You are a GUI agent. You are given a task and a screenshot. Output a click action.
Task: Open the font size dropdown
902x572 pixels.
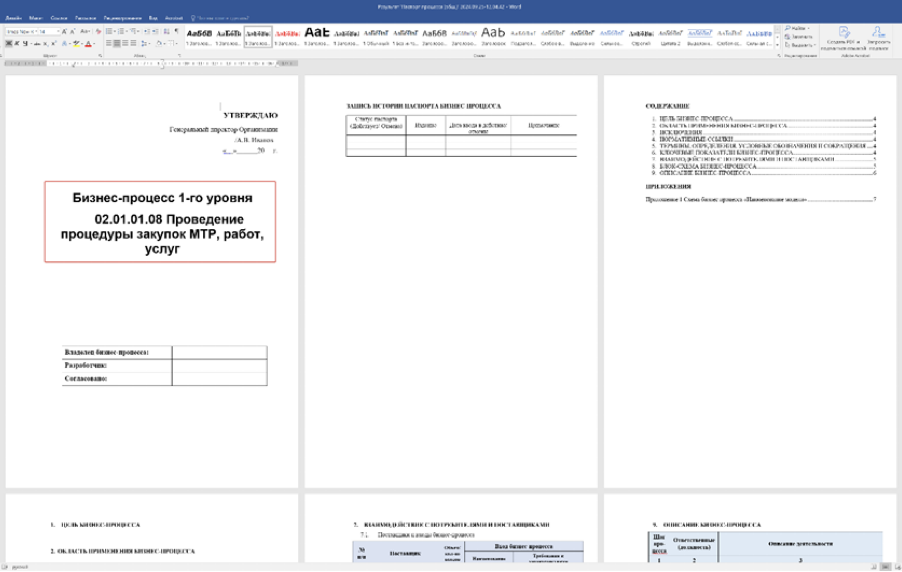click(x=54, y=32)
